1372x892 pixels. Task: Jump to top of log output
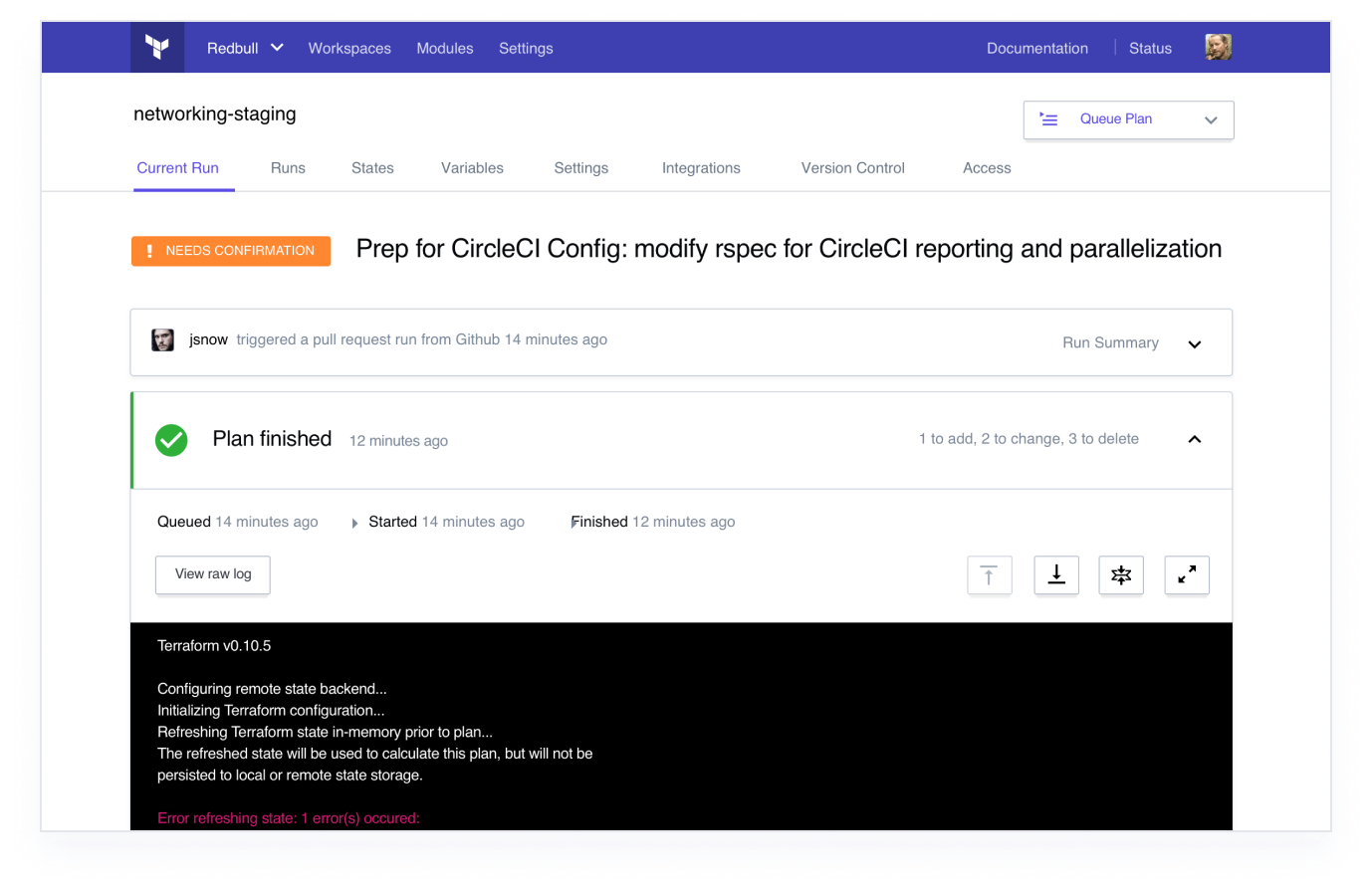[990, 575]
